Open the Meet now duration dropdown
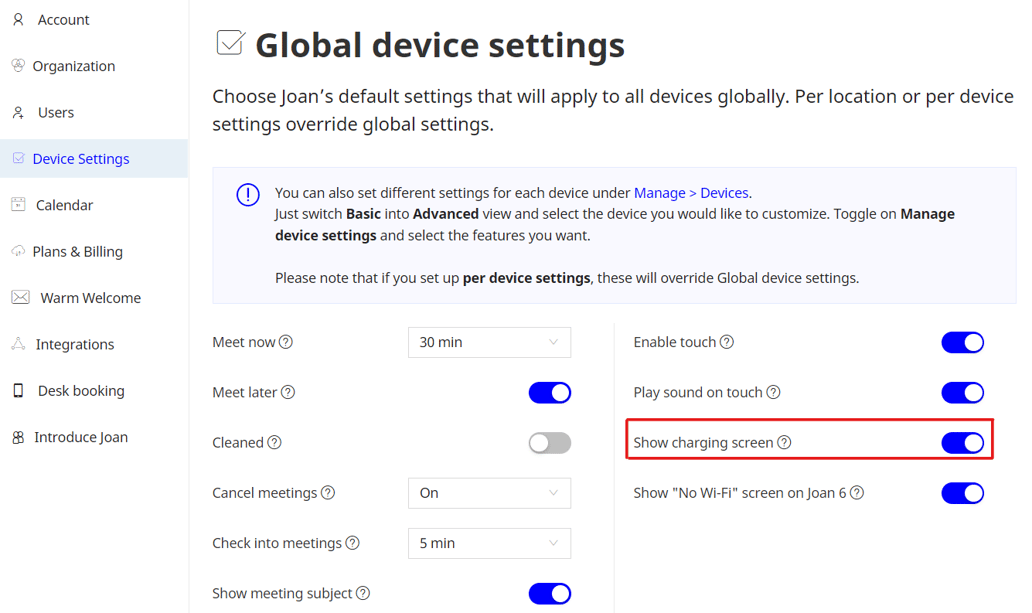The image size is (1032, 613). point(489,342)
